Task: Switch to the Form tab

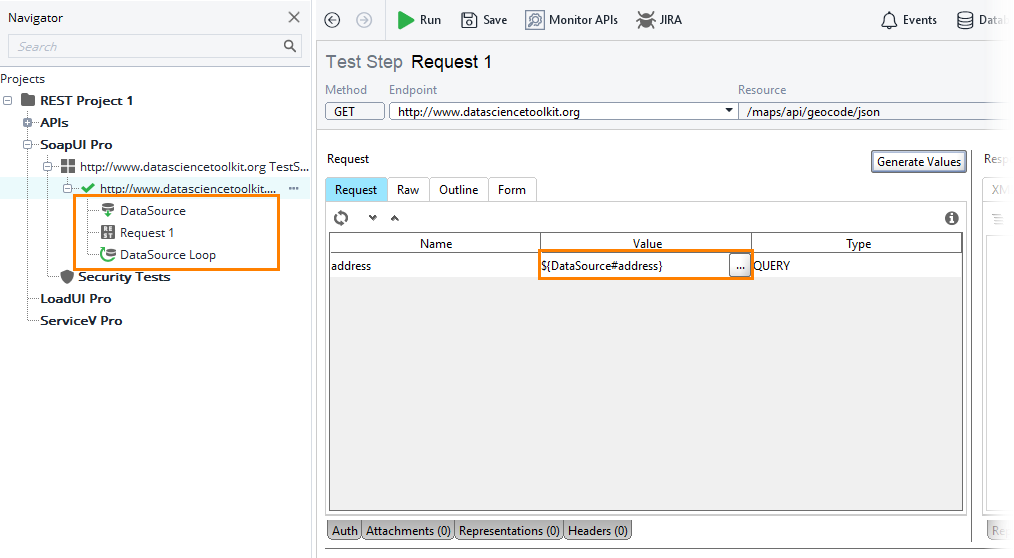Action: (x=512, y=189)
